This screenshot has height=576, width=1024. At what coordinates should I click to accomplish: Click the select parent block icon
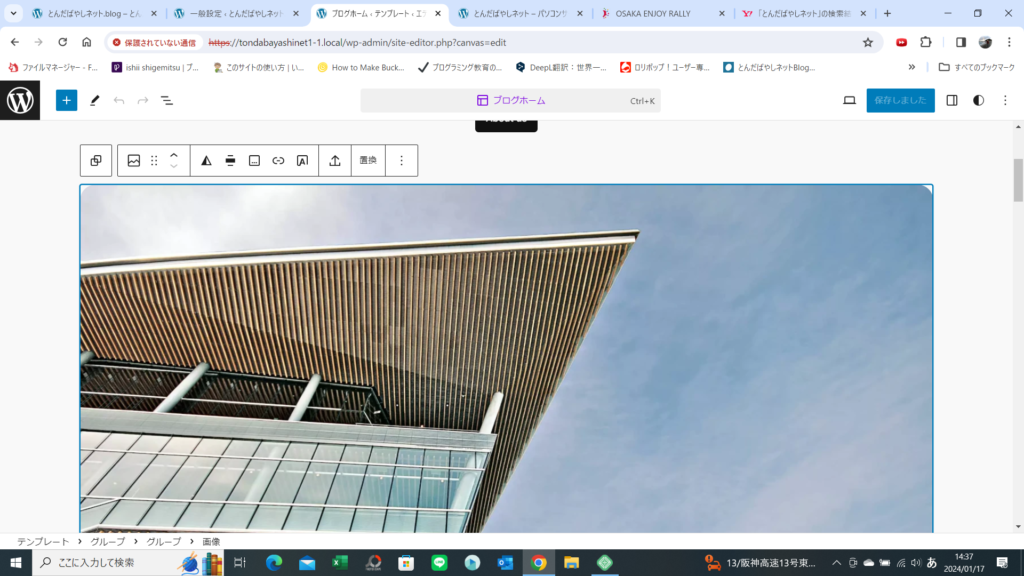click(x=96, y=160)
